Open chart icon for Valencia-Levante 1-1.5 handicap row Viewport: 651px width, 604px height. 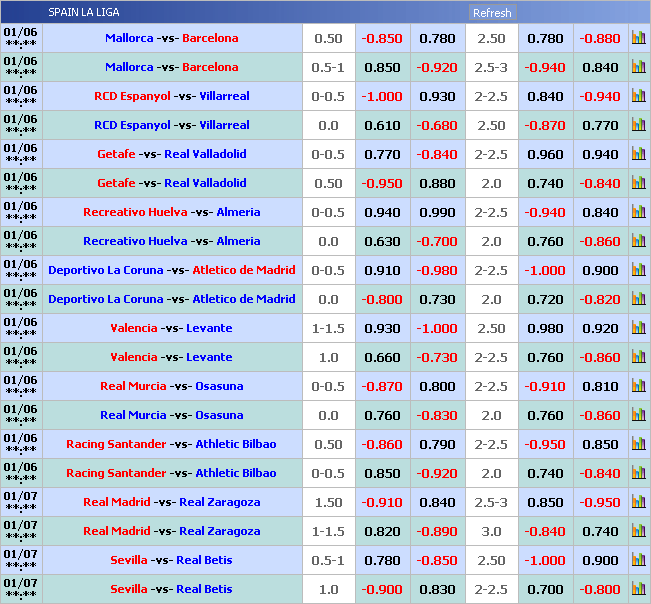point(638,328)
